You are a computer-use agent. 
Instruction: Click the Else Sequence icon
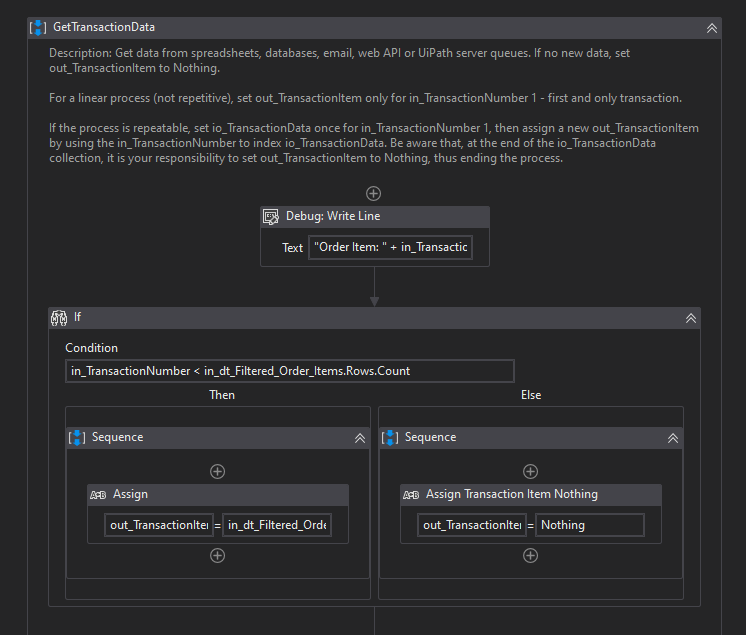(390, 437)
